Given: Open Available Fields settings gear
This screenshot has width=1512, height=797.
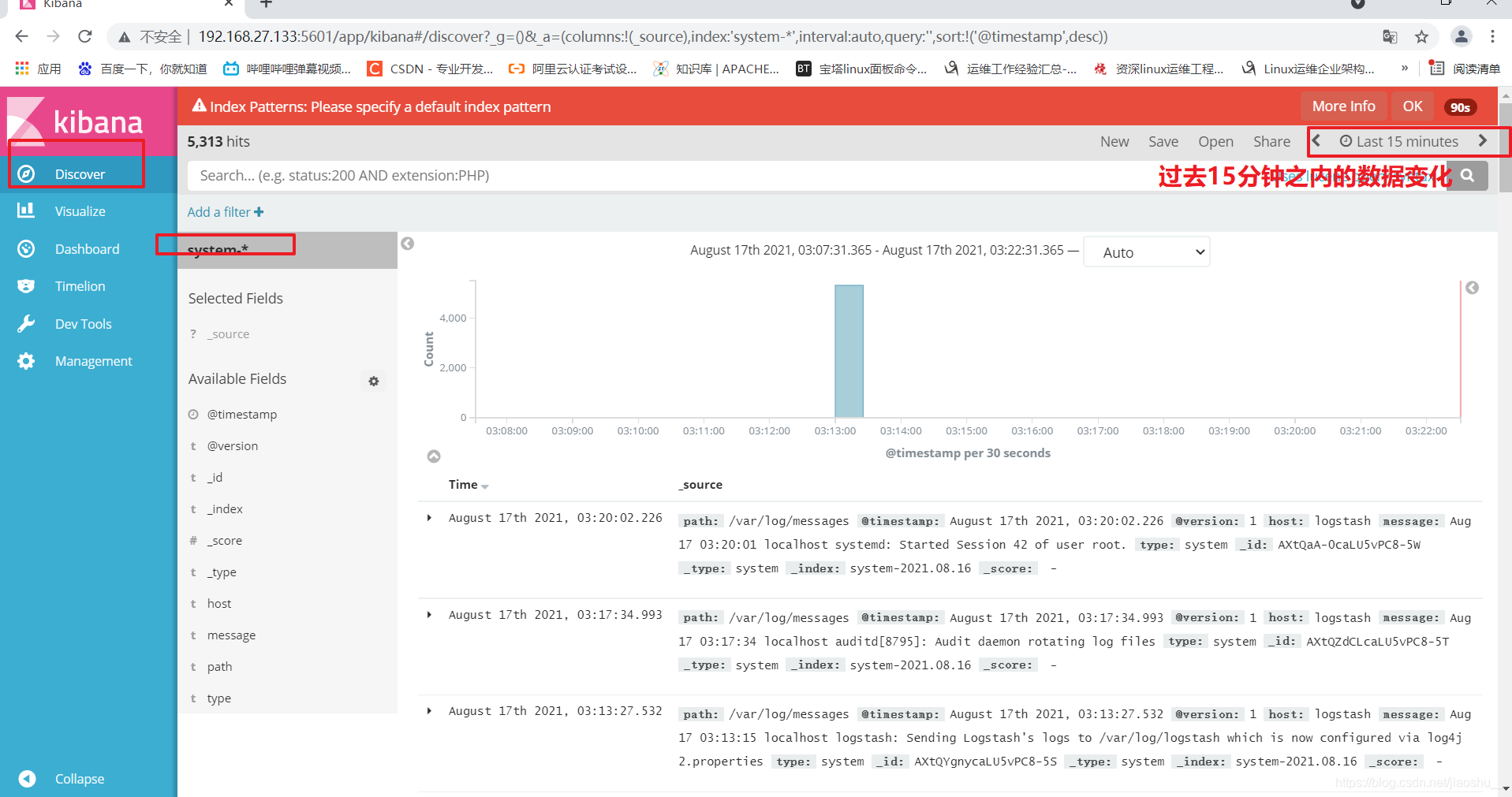Looking at the screenshot, I should click(x=374, y=381).
